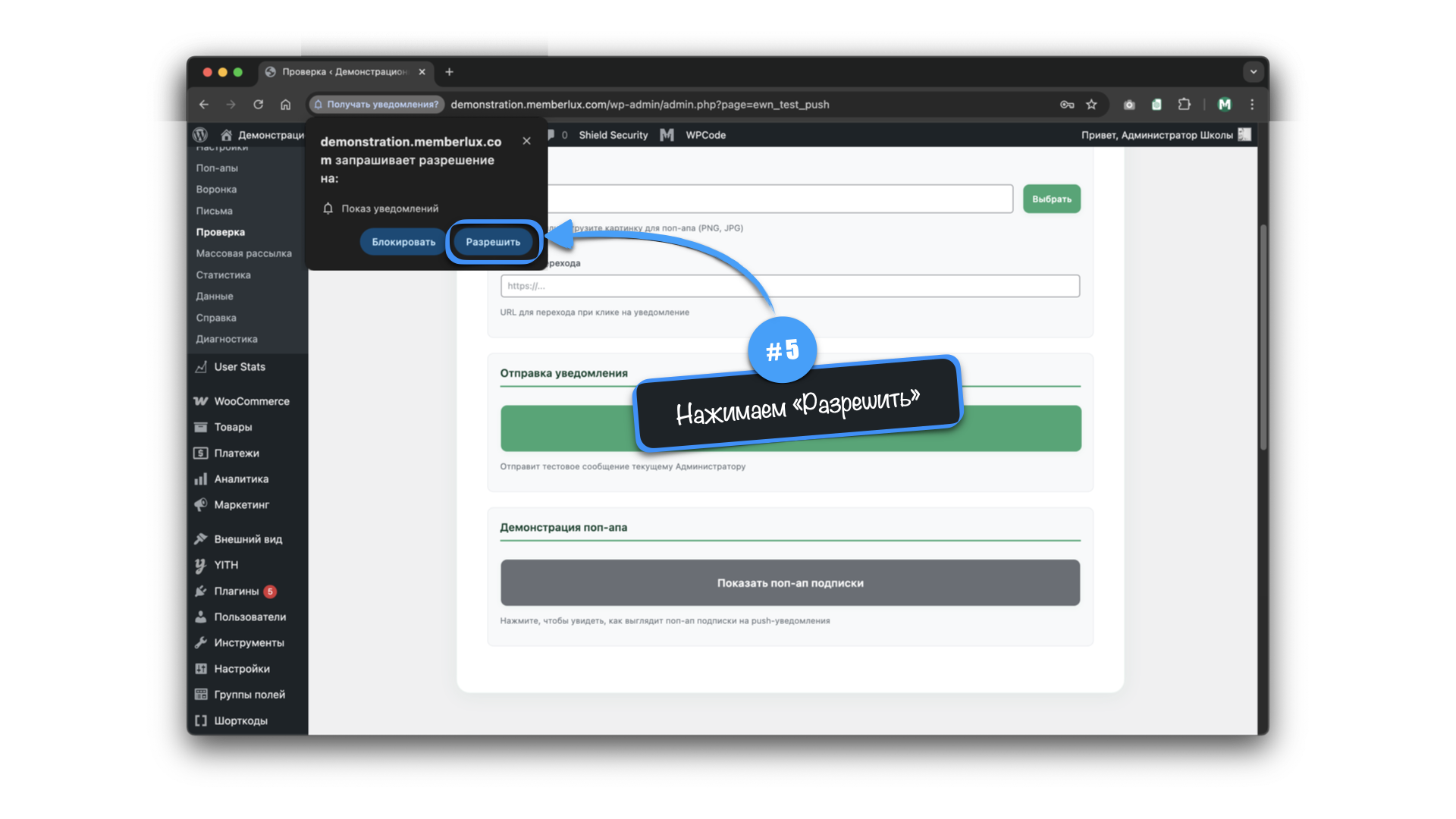Viewport: 1456px width, 819px height.
Task: Open the tab search dropdown arrow
Action: click(x=1253, y=72)
